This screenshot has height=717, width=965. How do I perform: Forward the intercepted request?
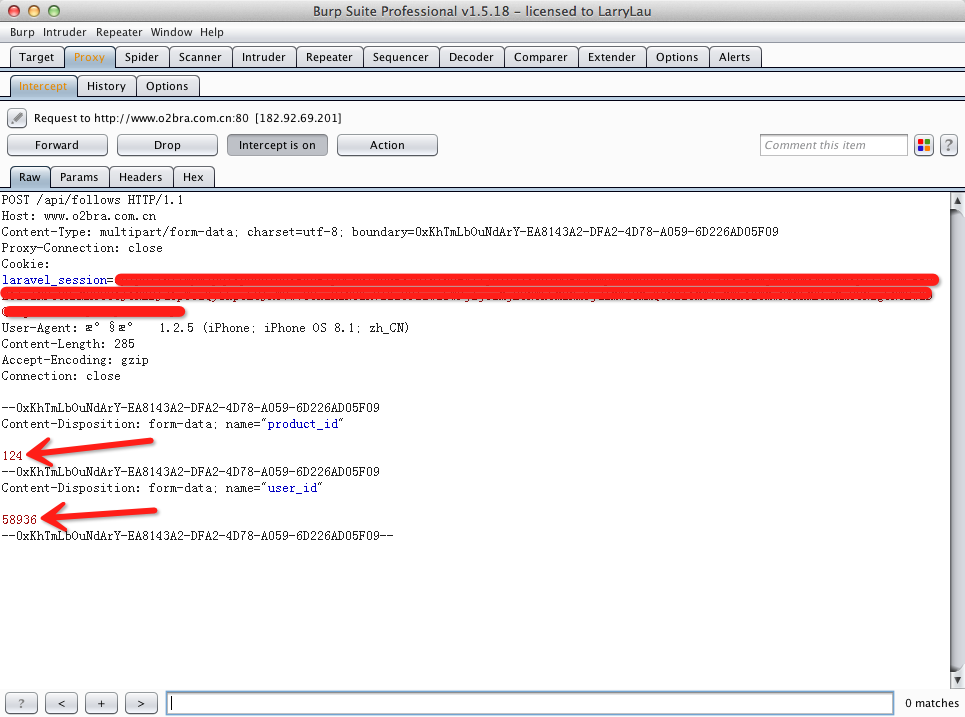[x=57, y=145]
